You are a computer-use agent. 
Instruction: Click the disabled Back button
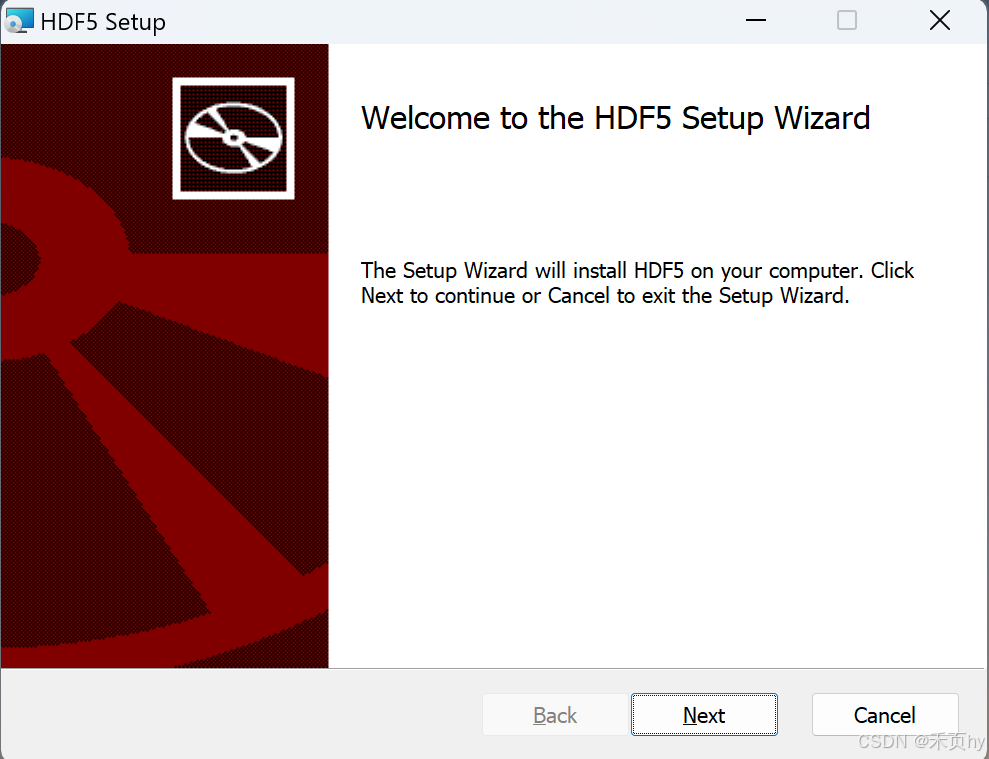click(x=555, y=715)
